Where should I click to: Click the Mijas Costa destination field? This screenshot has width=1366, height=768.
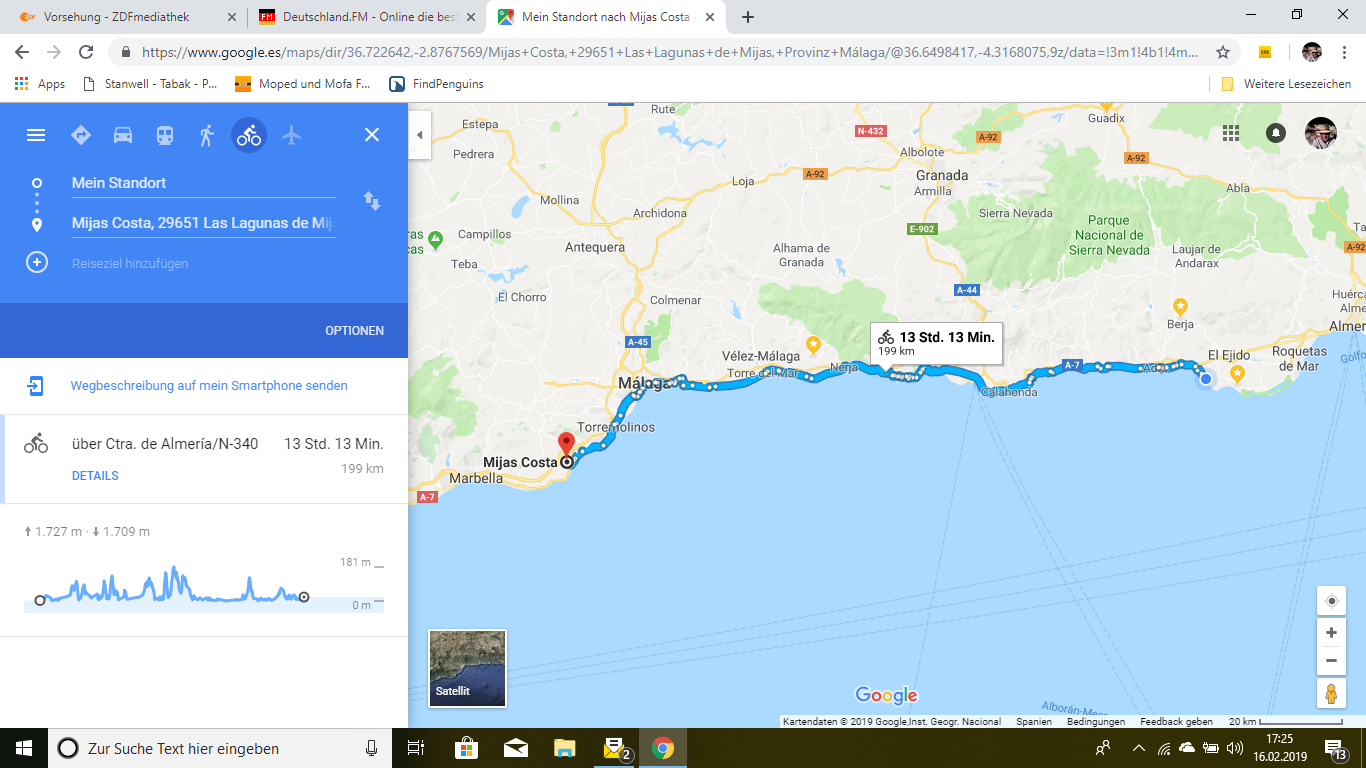[x=203, y=223]
